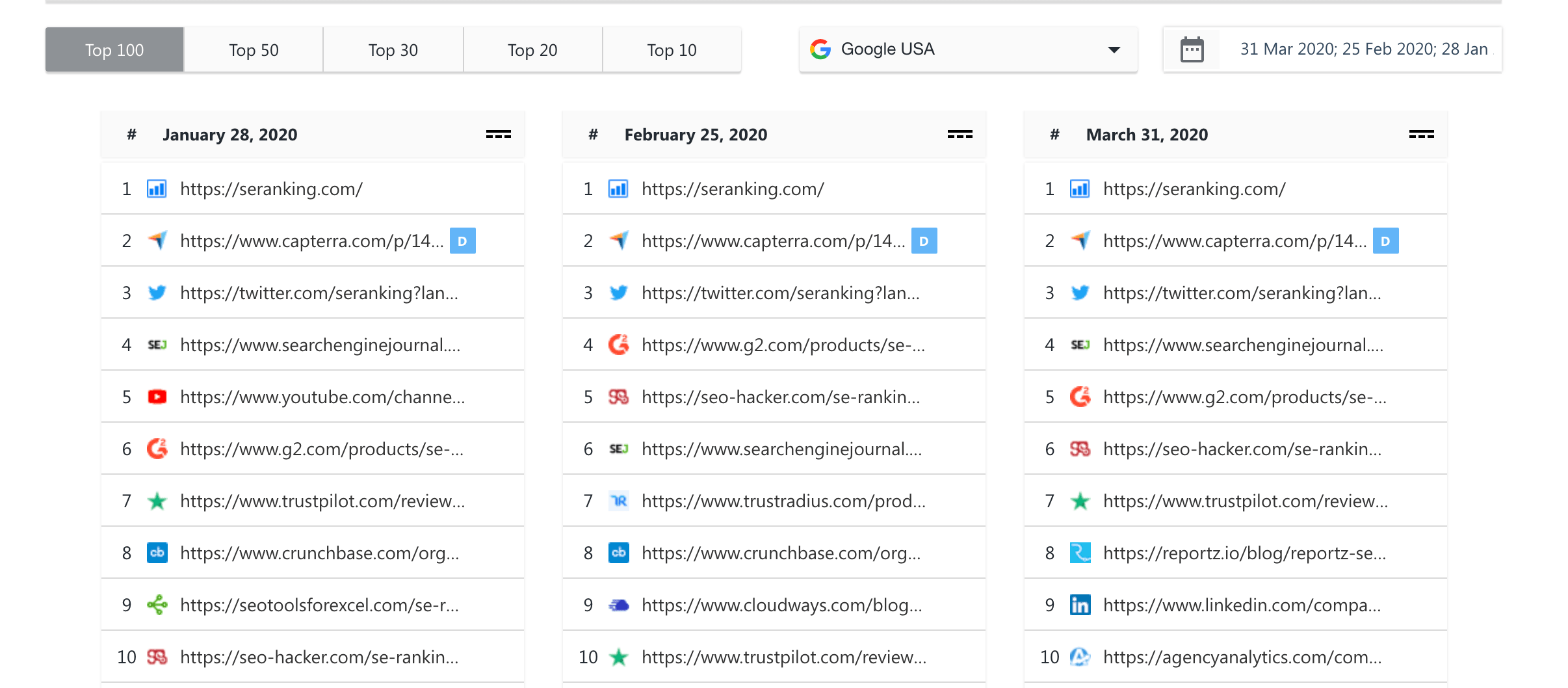1568x688 pixels.
Task: Click the Twitter bird icon in January column
Action: pos(157,293)
